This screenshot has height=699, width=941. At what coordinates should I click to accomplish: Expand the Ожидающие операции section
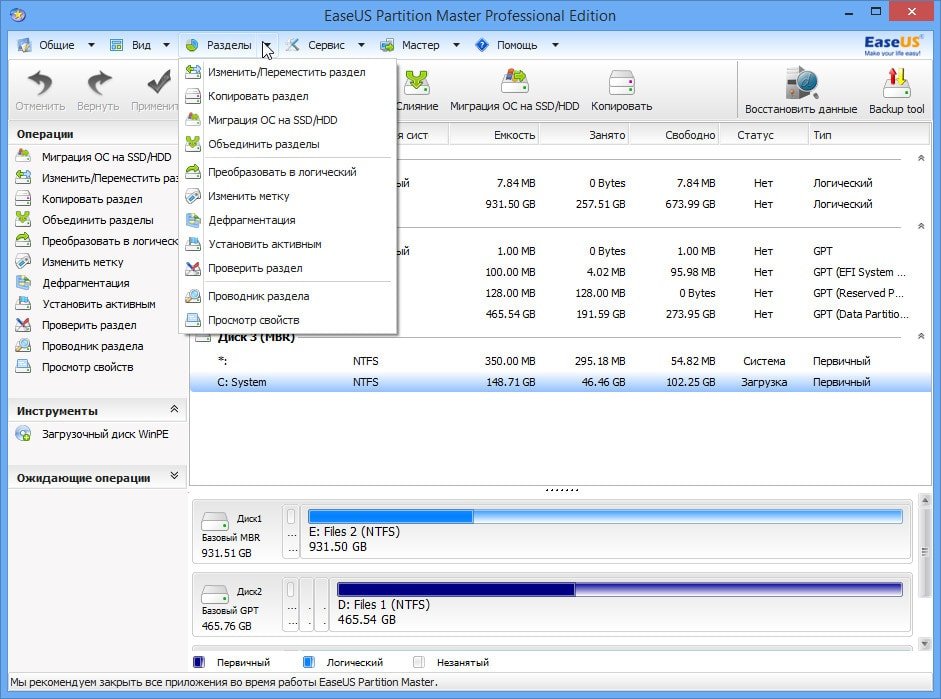(x=174, y=477)
